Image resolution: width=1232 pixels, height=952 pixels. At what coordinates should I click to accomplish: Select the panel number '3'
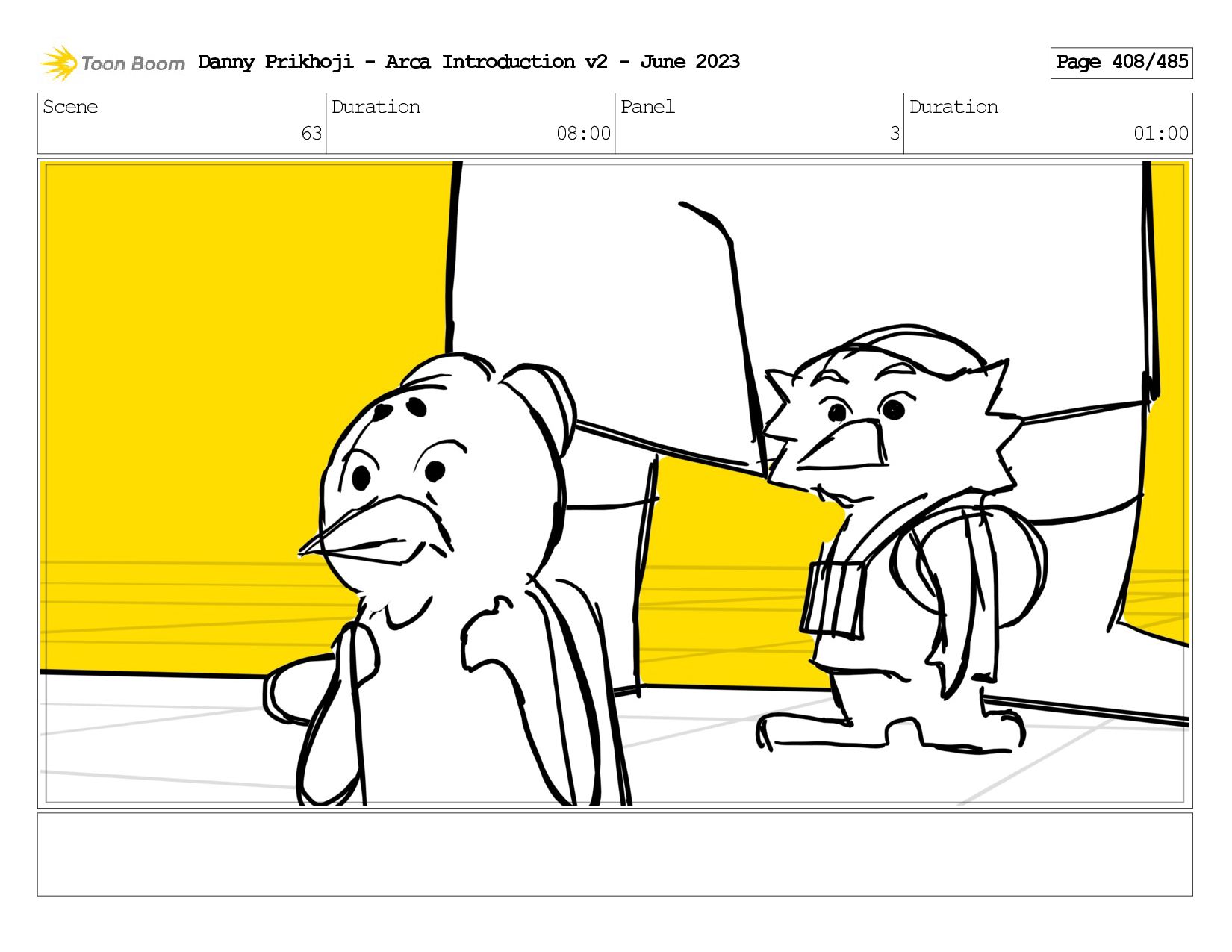(895, 134)
